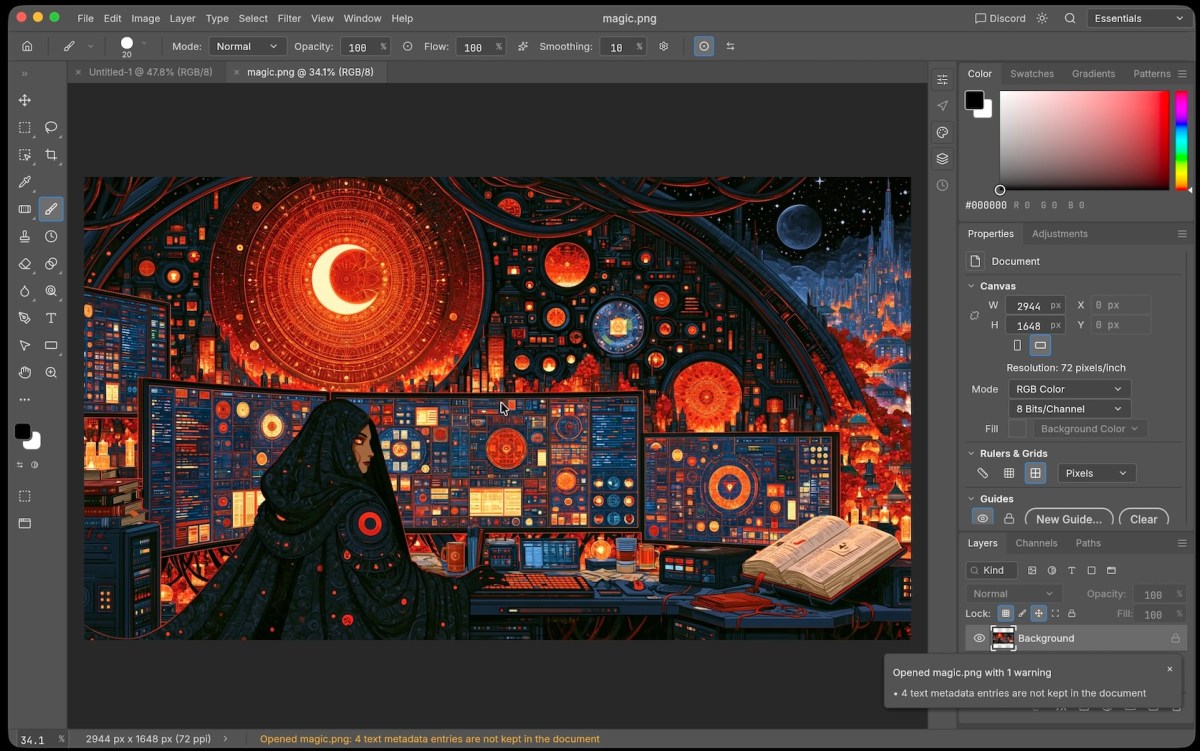Viewport: 1200px width, 751px height.
Task: Click the history clock icon in side strip
Action: (x=942, y=186)
